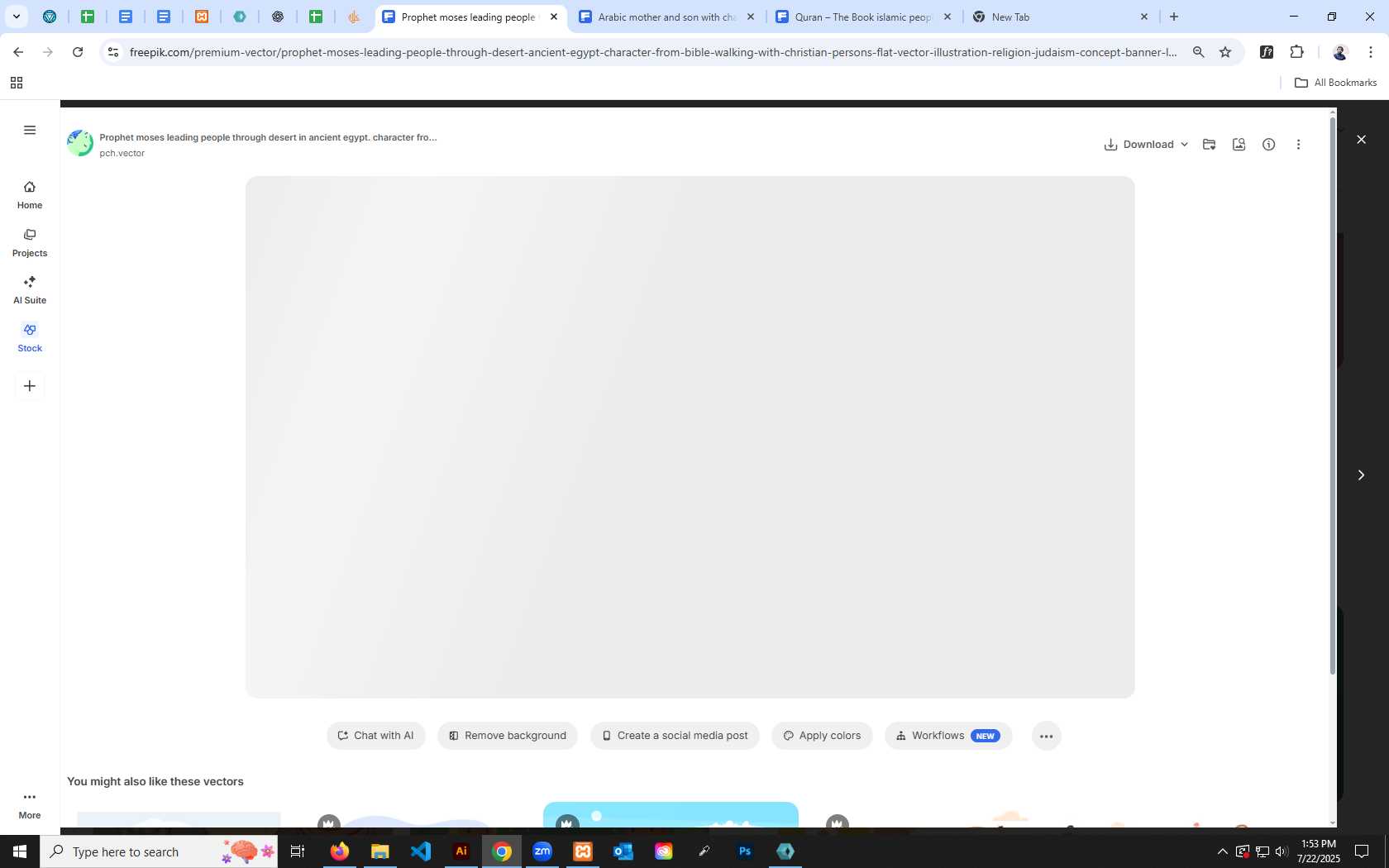Select Stock in the sidebar

(30, 338)
